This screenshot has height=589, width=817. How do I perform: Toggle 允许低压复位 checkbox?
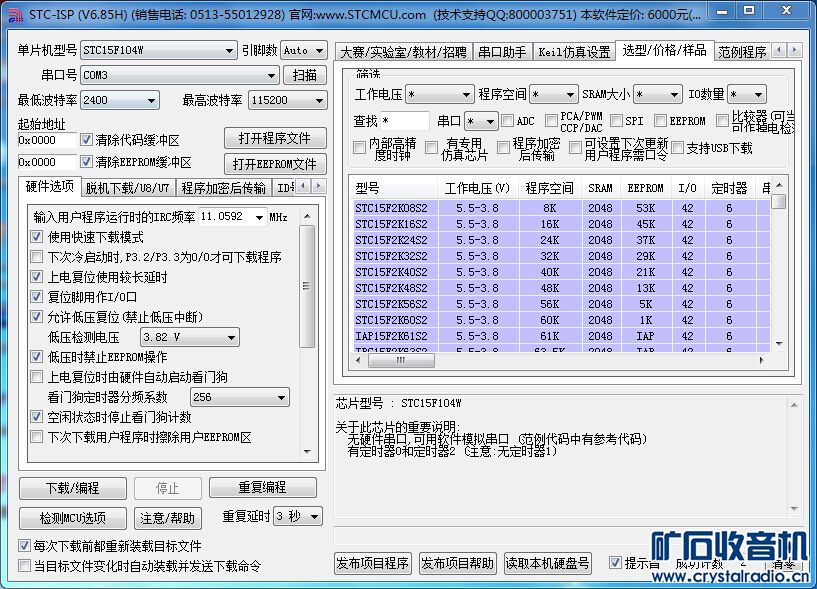pyautogui.click(x=36, y=317)
